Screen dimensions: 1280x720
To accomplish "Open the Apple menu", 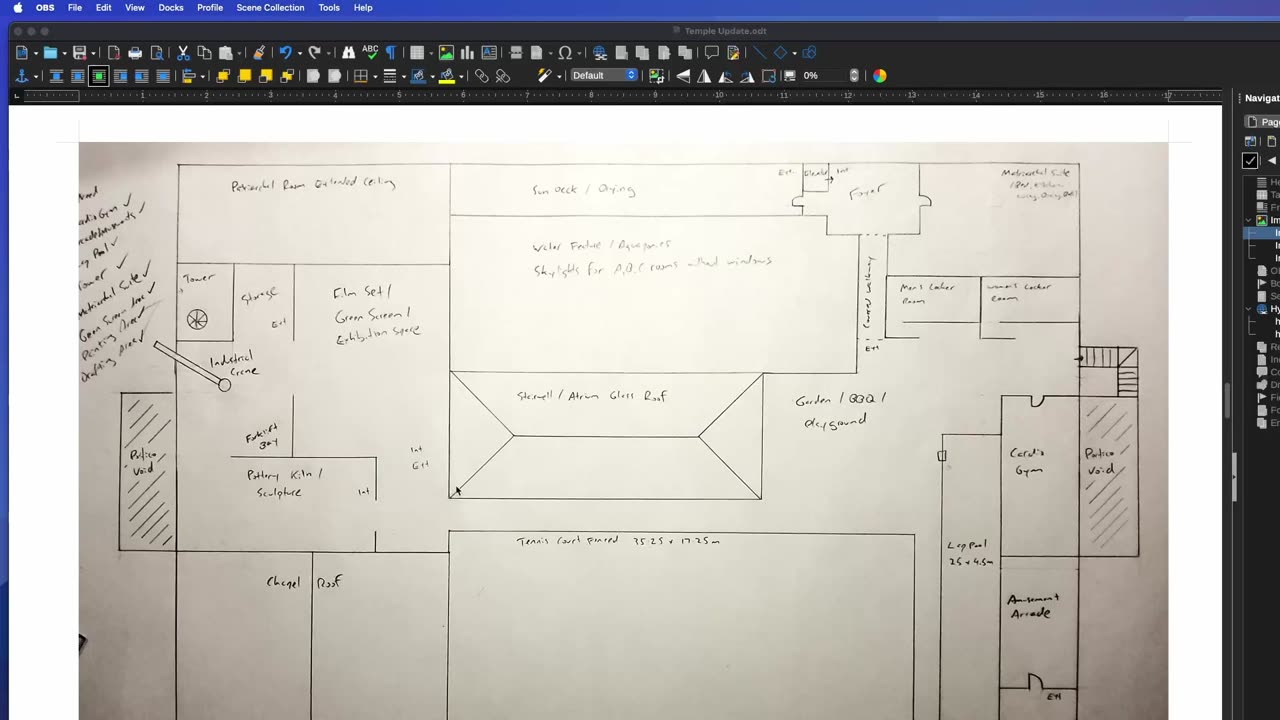I will [18, 7].
